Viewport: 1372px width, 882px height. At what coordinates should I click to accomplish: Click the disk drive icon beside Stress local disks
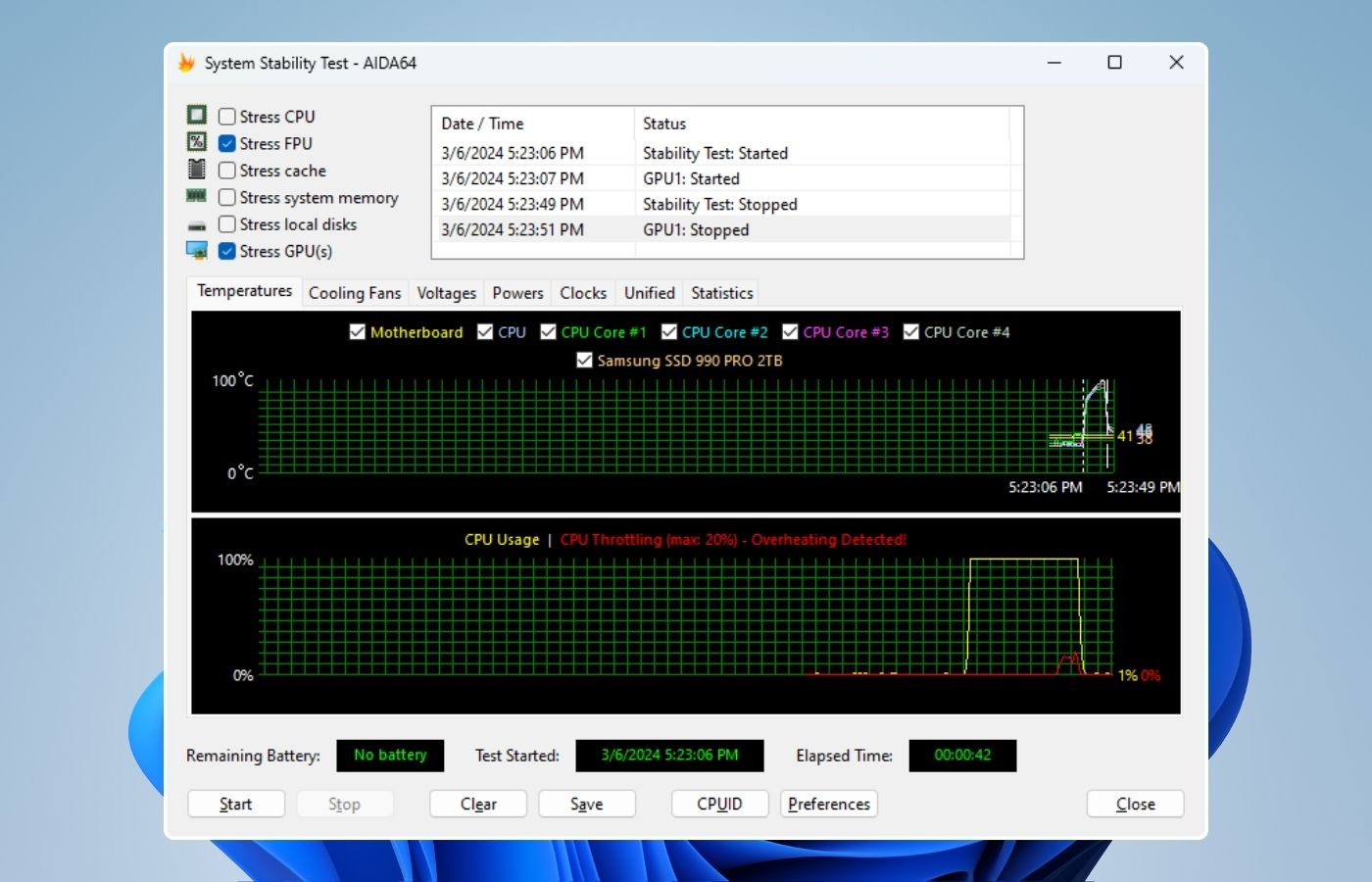click(197, 225)
